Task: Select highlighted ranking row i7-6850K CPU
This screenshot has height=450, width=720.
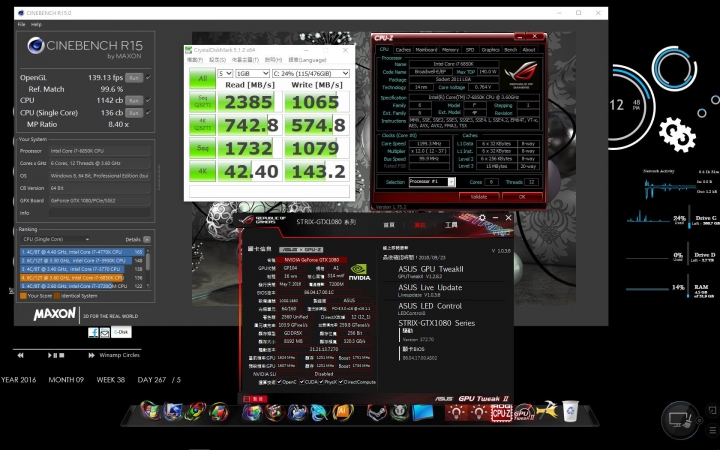Action: point(82,278)
